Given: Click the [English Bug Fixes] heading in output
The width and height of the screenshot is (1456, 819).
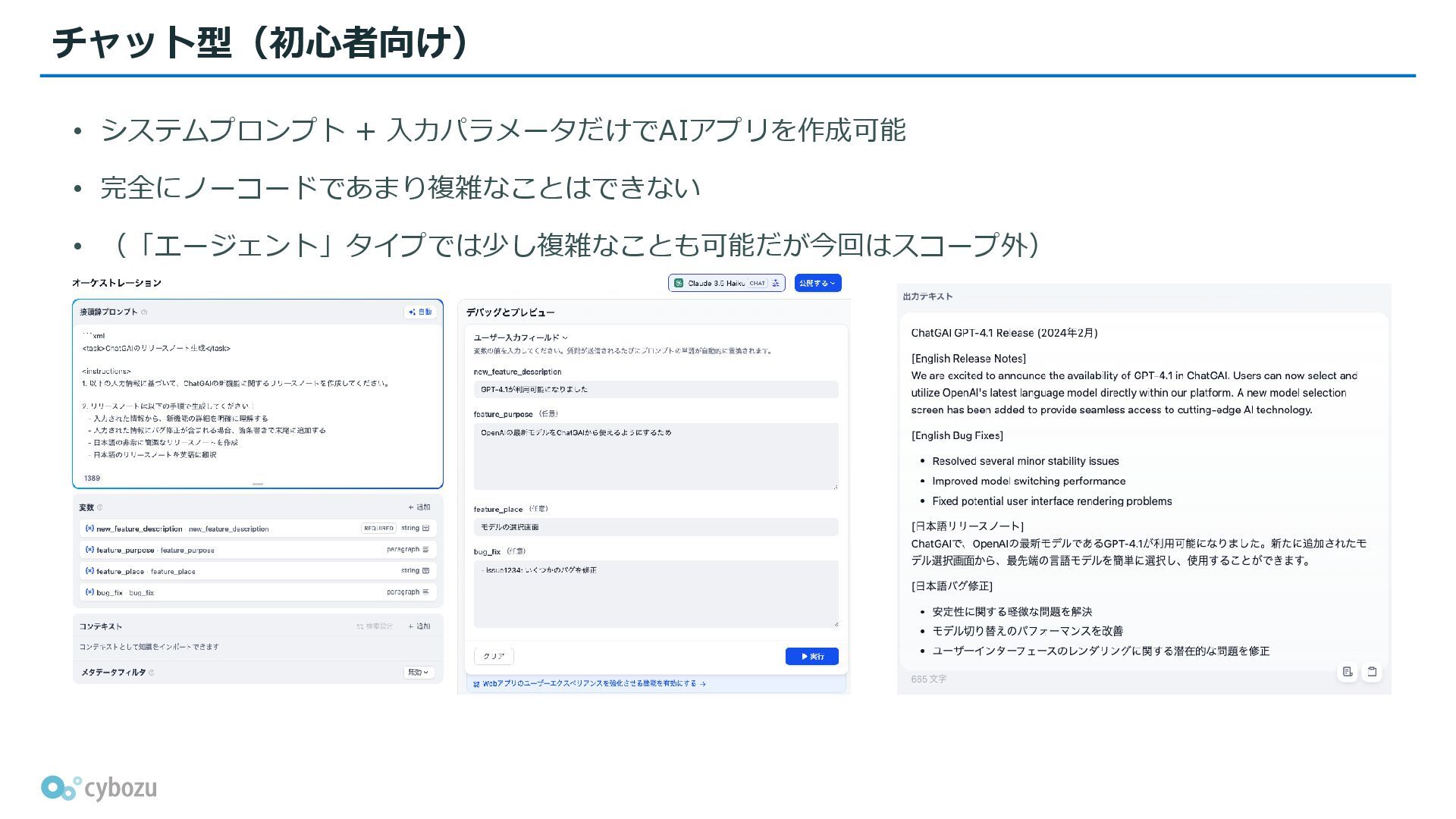Looking at the screenshot, I should click(x=957, y=435).
